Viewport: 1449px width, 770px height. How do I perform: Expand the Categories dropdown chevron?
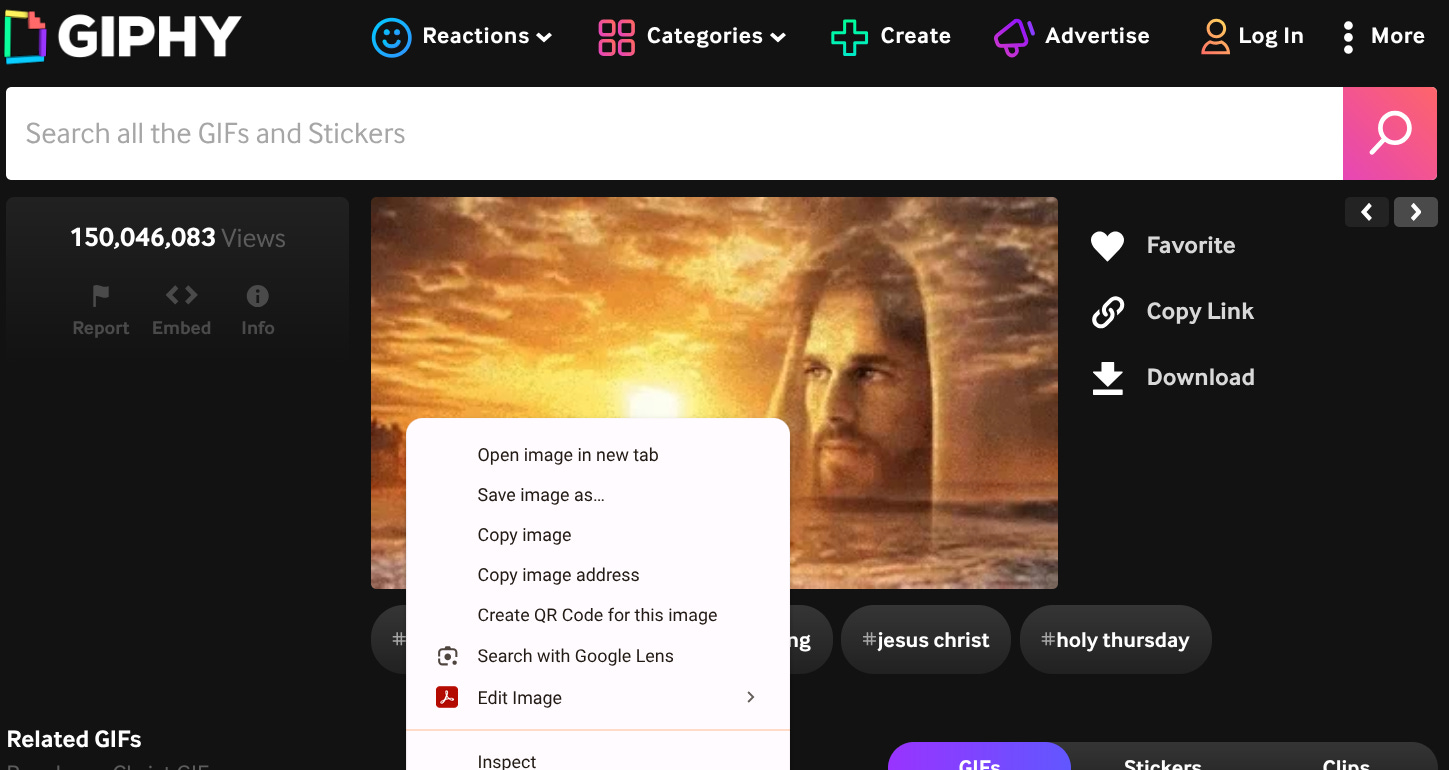(x=778, y=38)
